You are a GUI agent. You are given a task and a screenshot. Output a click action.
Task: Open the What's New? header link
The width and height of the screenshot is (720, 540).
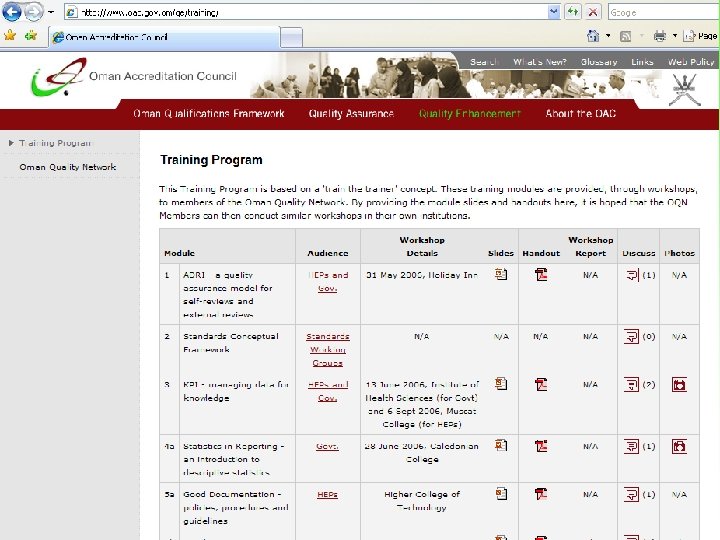[540, 62]
